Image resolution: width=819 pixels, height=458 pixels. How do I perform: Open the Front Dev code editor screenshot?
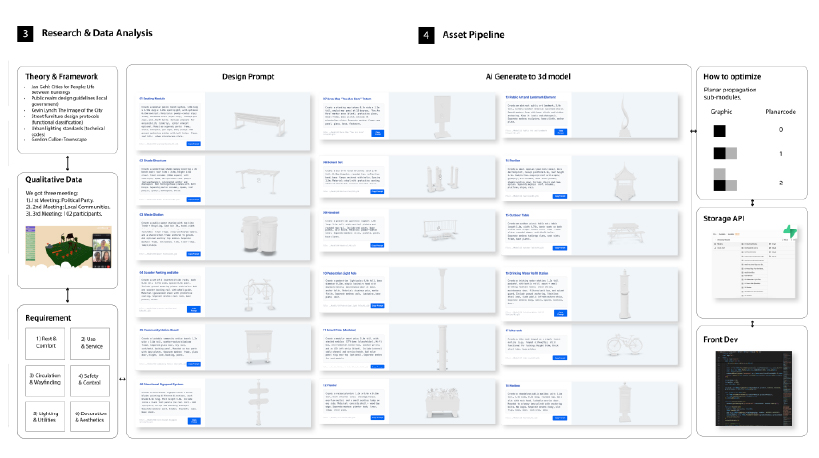[x=754, y=388]
